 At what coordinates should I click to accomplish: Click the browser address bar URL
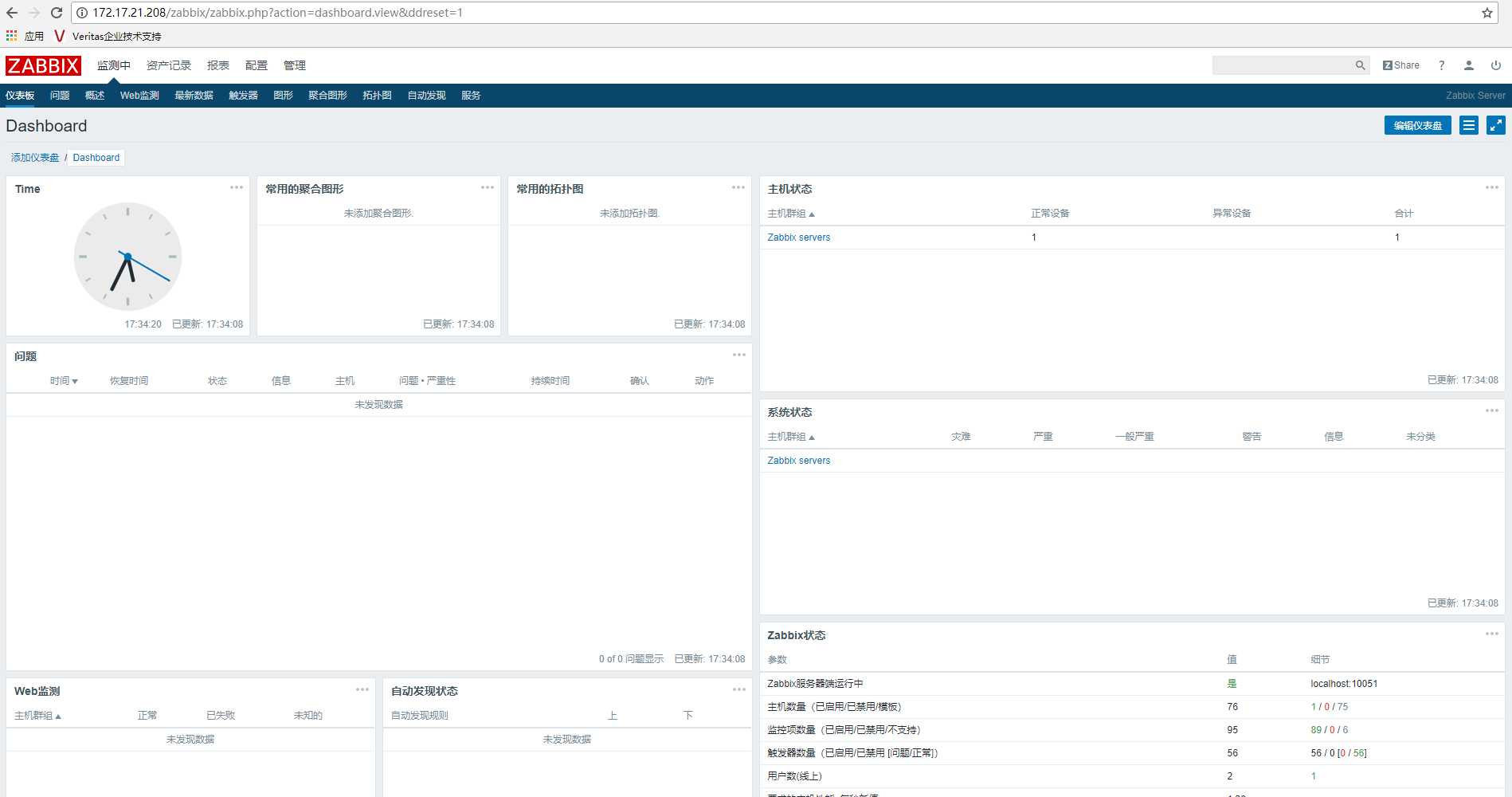(277, 13)
